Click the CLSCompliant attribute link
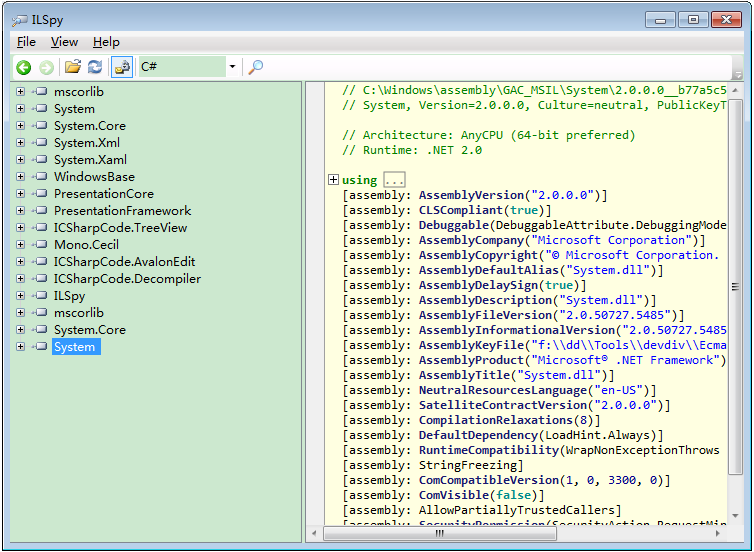Image resolution: width=754 pixels, height=552 pixels. point(460,210)
